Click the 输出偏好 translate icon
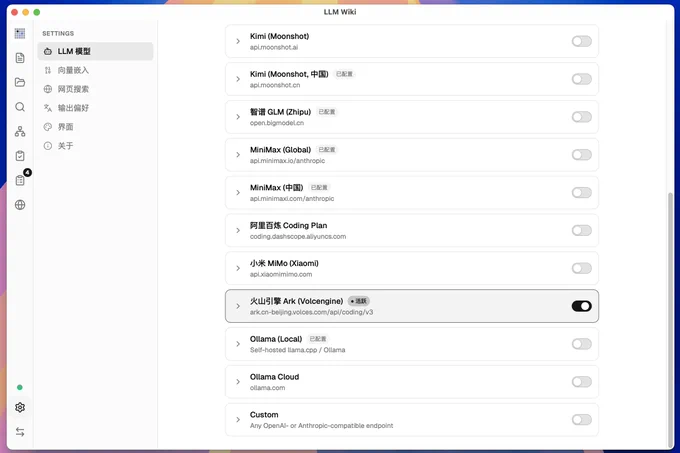680x453 pixels. pos(48,108)
